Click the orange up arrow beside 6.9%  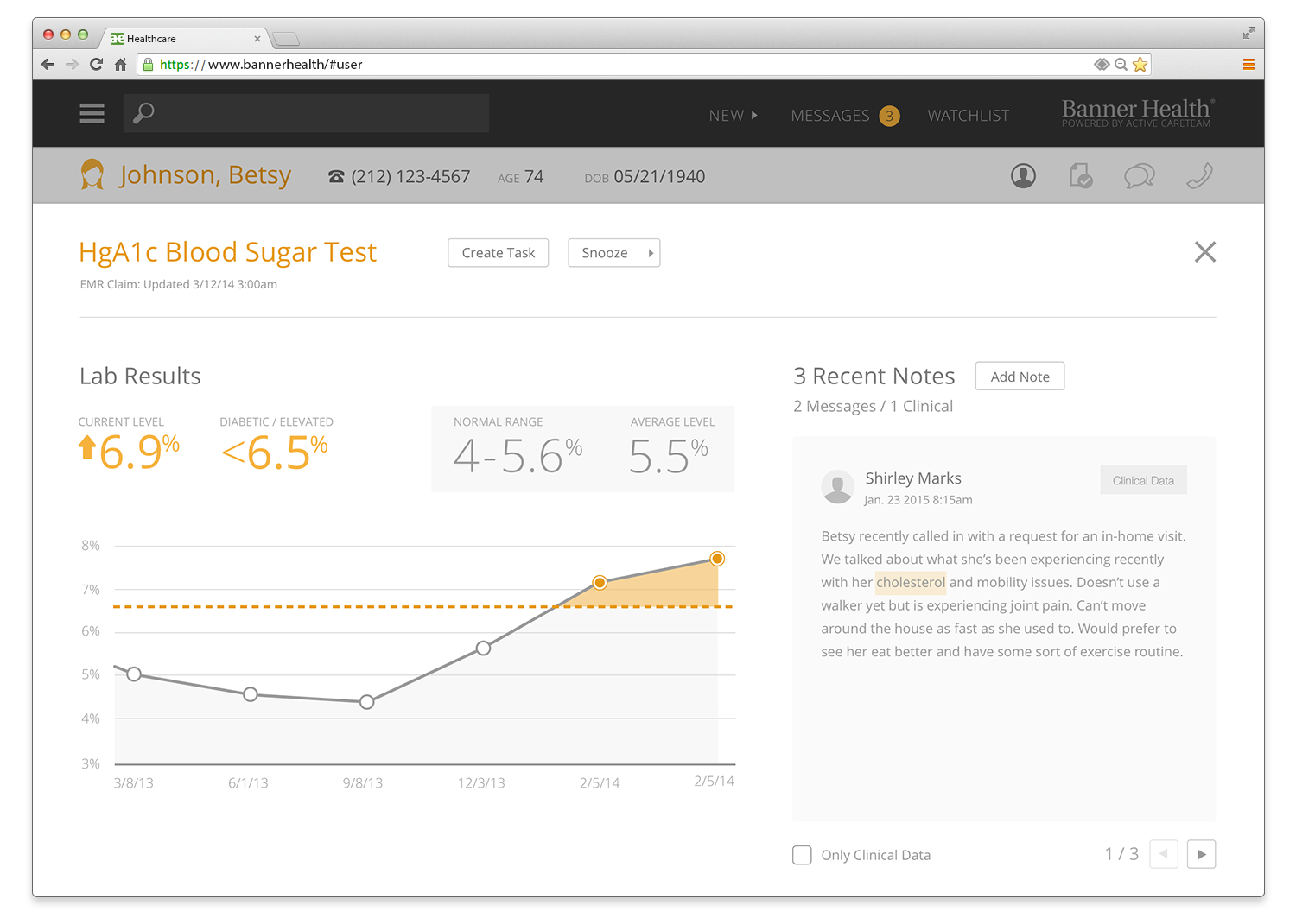point(86,446)
